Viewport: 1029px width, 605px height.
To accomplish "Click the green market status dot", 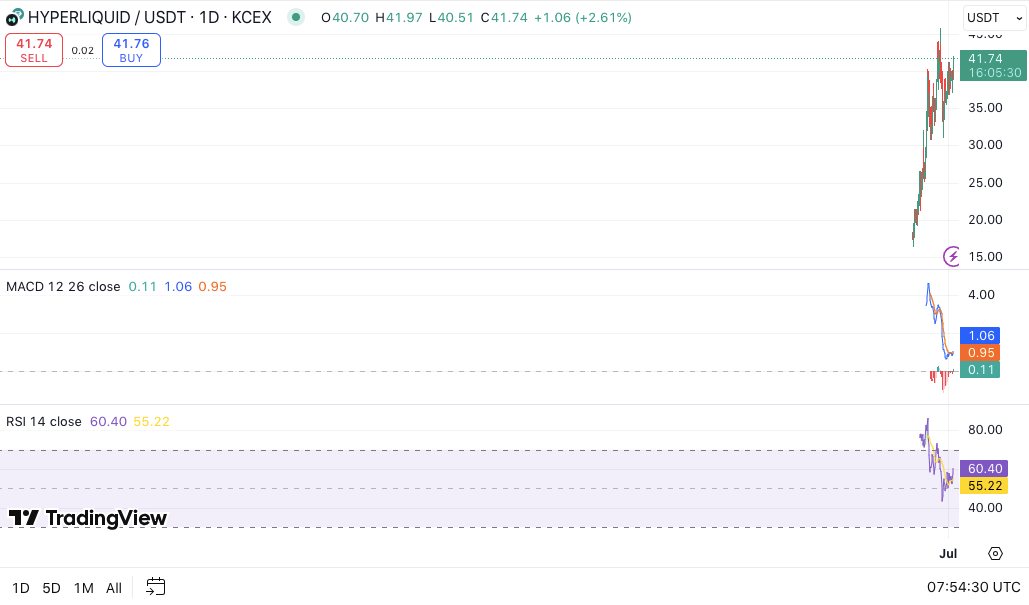I will click(296, 17).
